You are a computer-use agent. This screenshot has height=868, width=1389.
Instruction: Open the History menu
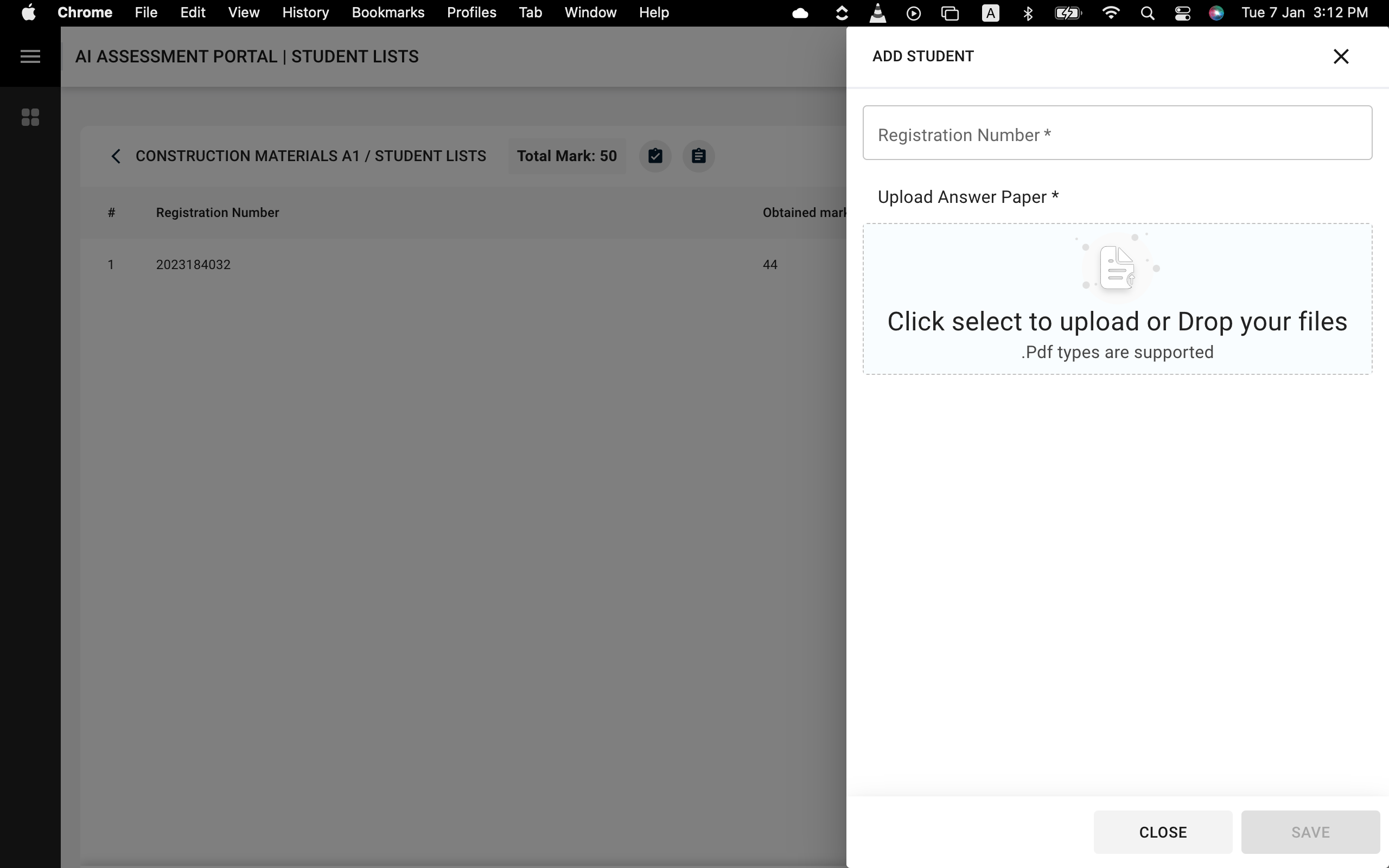[305, 12]
